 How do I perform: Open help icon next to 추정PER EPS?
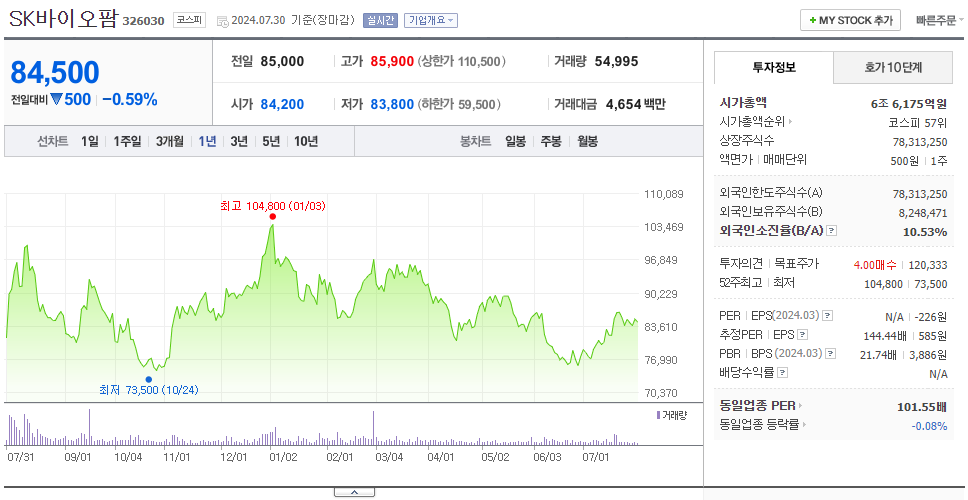pos(803,335)
